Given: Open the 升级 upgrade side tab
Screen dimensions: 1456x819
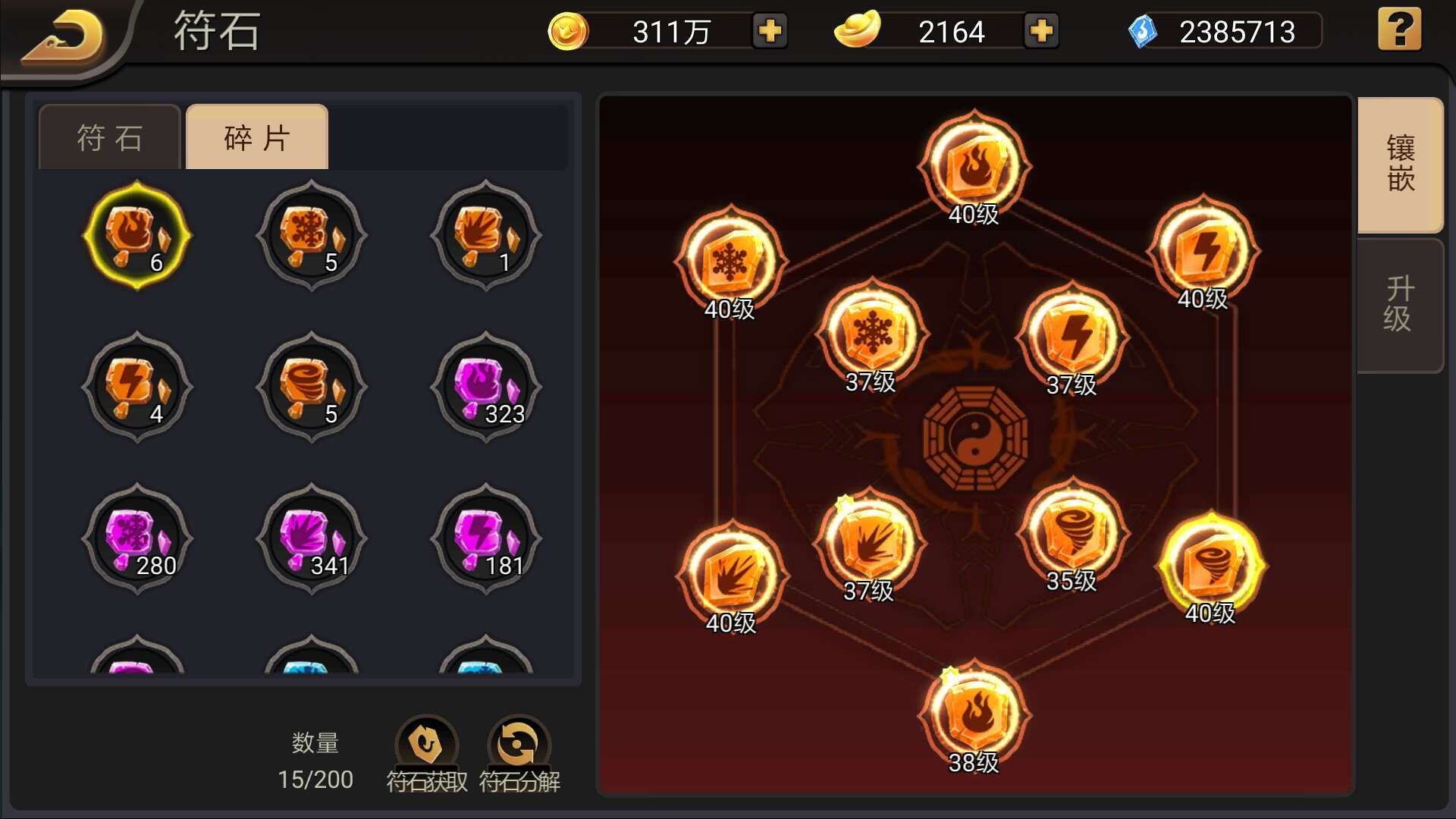Looking at the screenshot, I should 1400,305.
